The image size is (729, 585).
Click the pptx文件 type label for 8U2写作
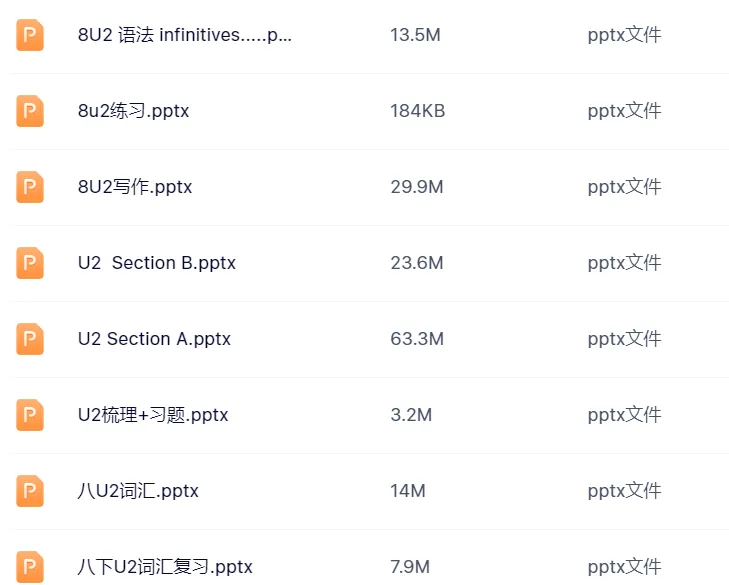coord(624,187)
